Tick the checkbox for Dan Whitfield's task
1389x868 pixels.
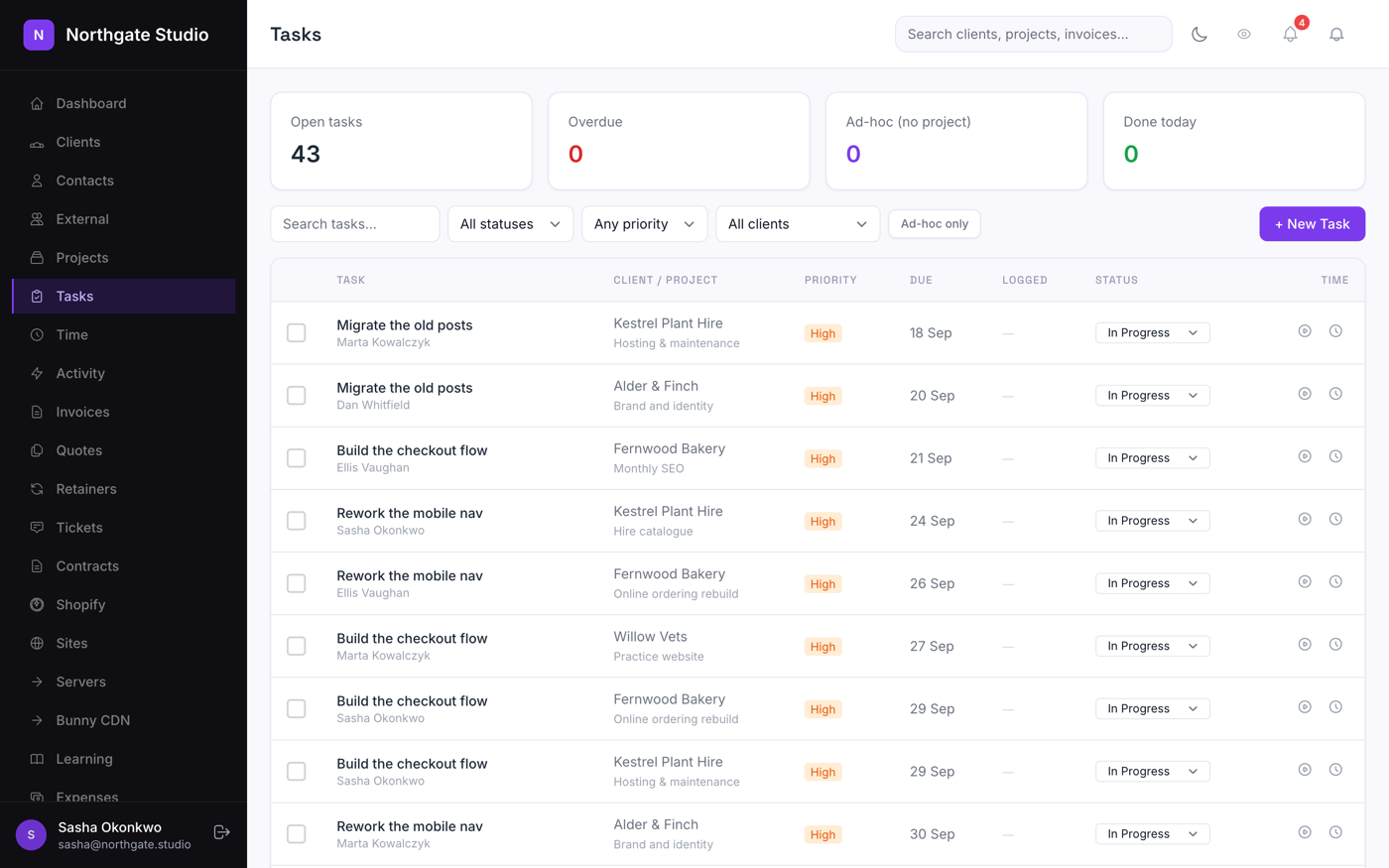click(x=297, y=395)
